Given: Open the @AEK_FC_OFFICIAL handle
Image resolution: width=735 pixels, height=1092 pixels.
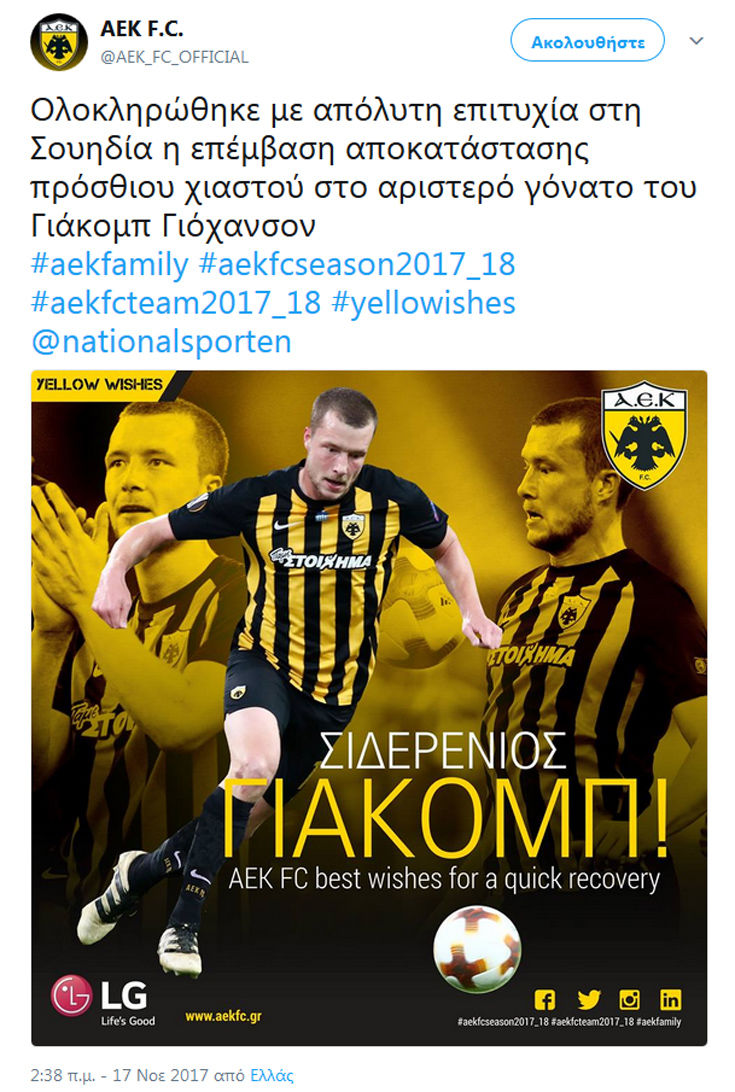Looking at the screenshot, I should click(174, 57).
